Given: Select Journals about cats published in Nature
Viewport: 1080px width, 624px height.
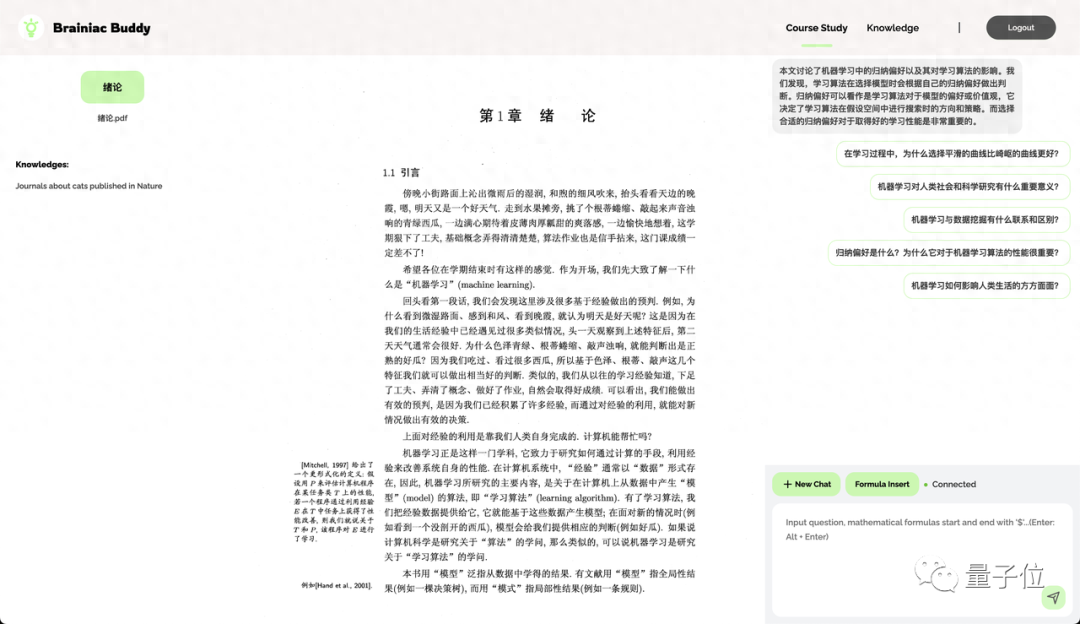Looking at the screenshot, I should tap(89, 186).
